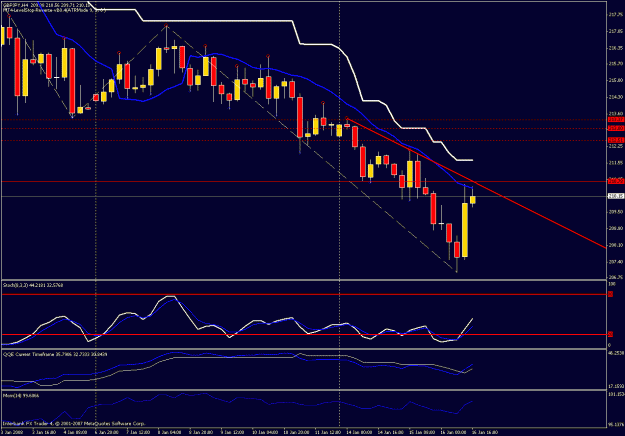Click the 7 Jan 12:00 time axis label
Image resolution: width=625 pixels, height=436 pixels.
click(138, 432)
